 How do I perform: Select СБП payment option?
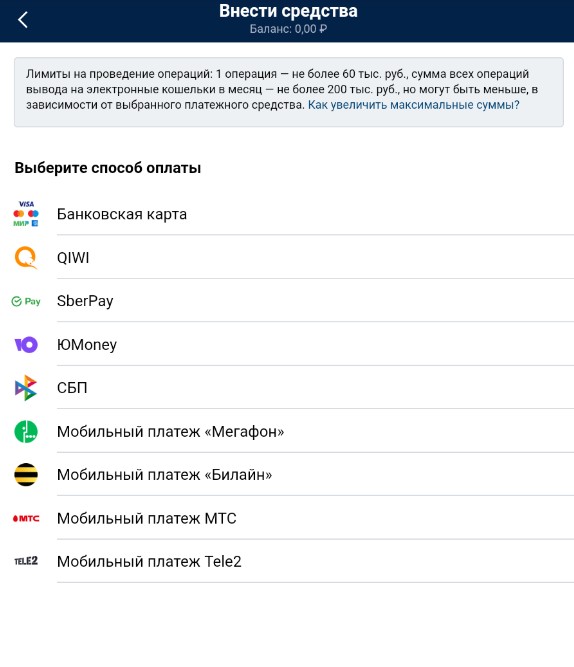pyautogui.click(x=287, y=388)
